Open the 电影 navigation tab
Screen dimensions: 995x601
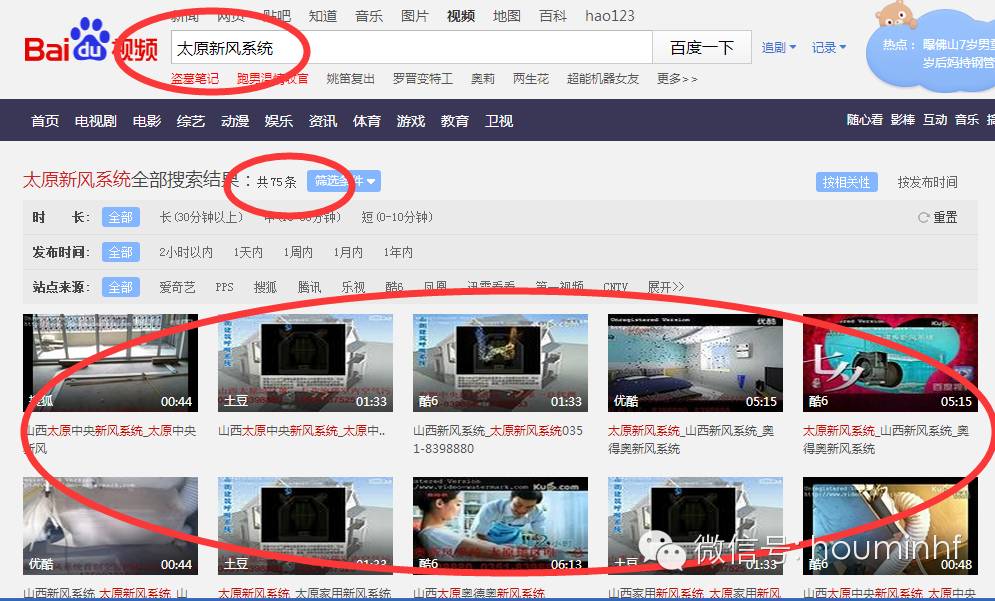tap(147, 121)
